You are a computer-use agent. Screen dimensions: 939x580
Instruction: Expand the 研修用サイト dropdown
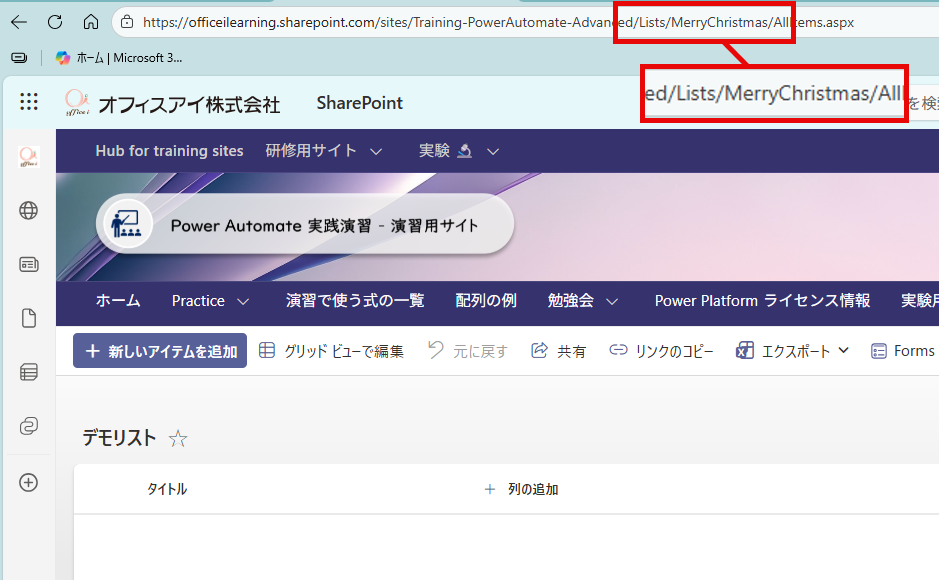click(x=324, y=151)
